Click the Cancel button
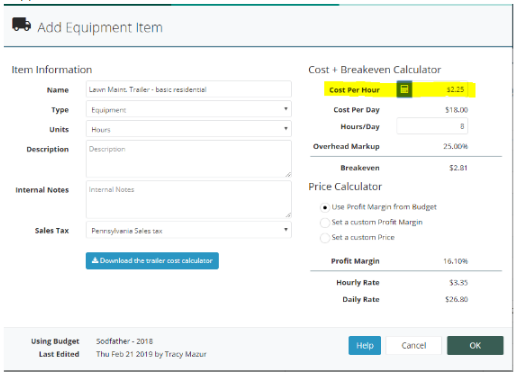 [x=414, y=346]
